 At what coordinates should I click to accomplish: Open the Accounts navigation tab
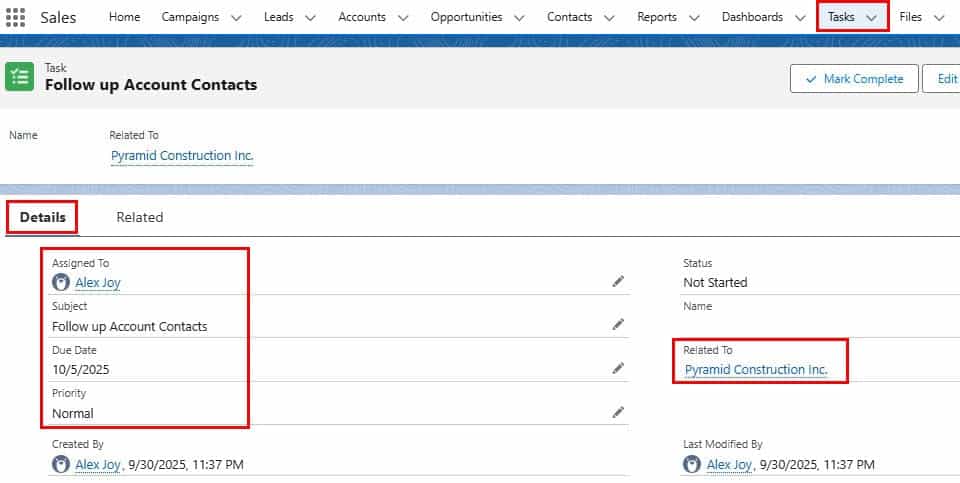[x=362, y=17]
